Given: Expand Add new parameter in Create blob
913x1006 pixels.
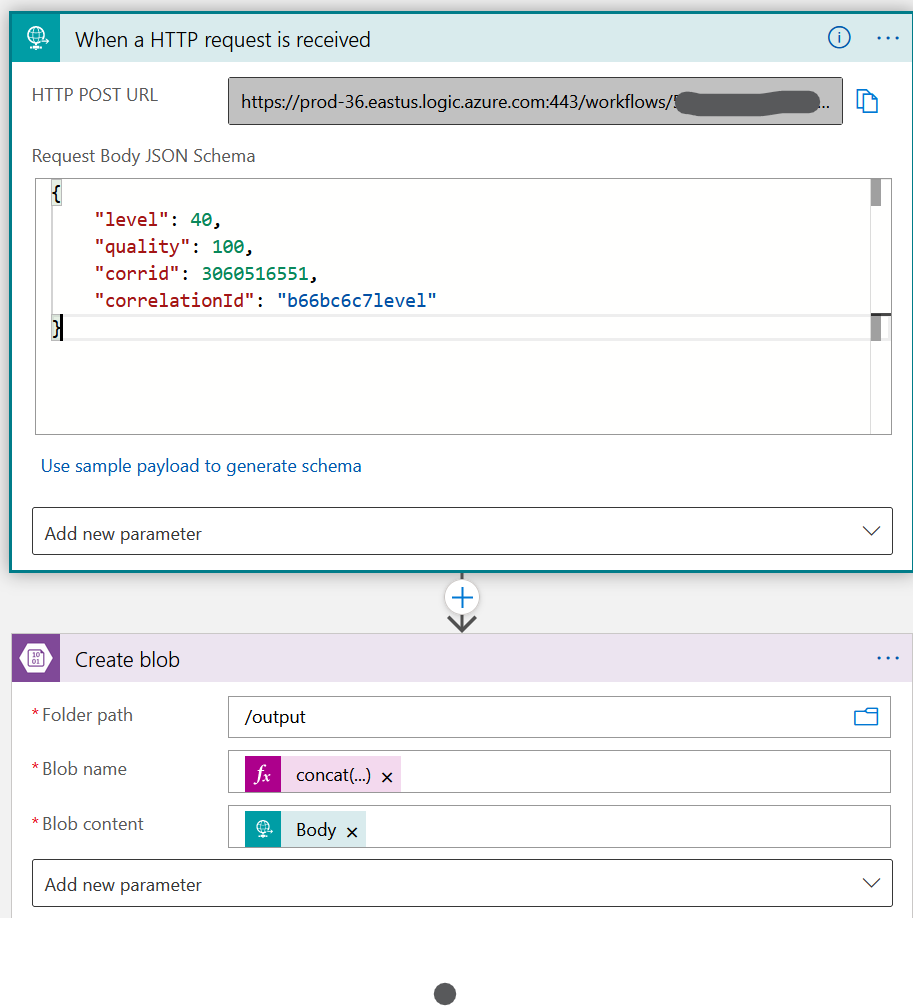Looking at the screenshot, I should (462, 884).
